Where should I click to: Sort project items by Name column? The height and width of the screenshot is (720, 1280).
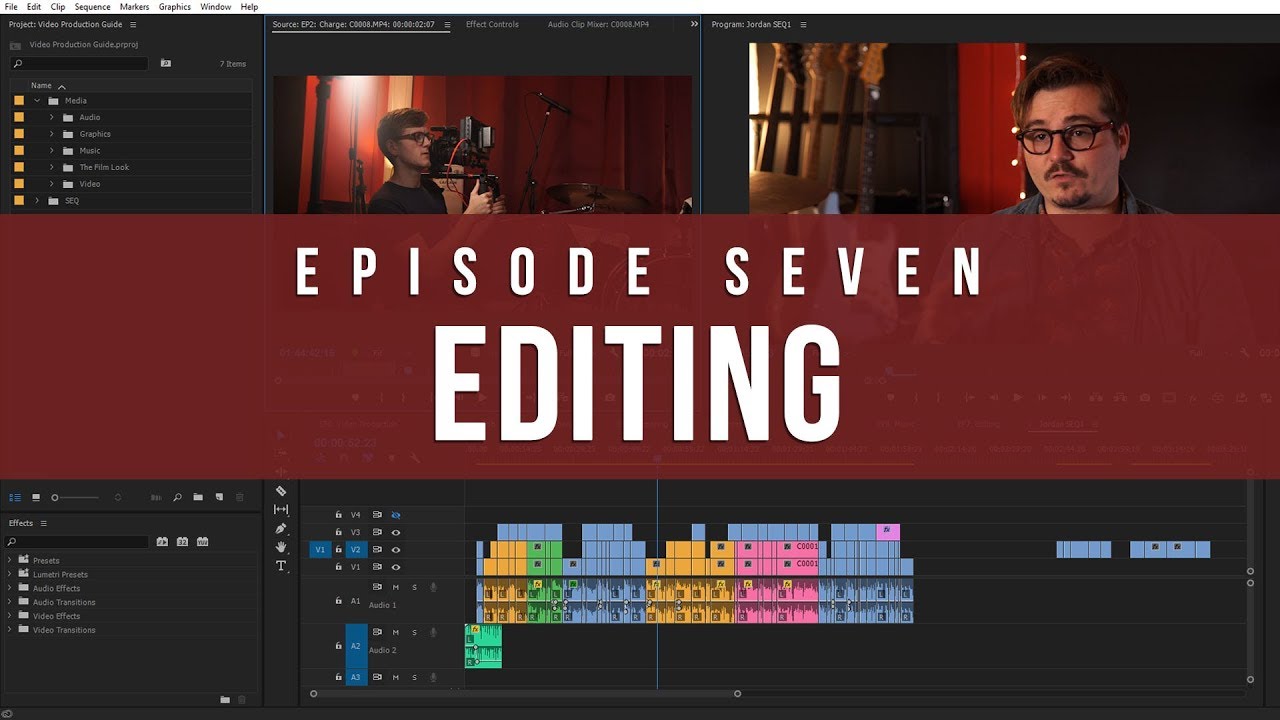[41, 86]
